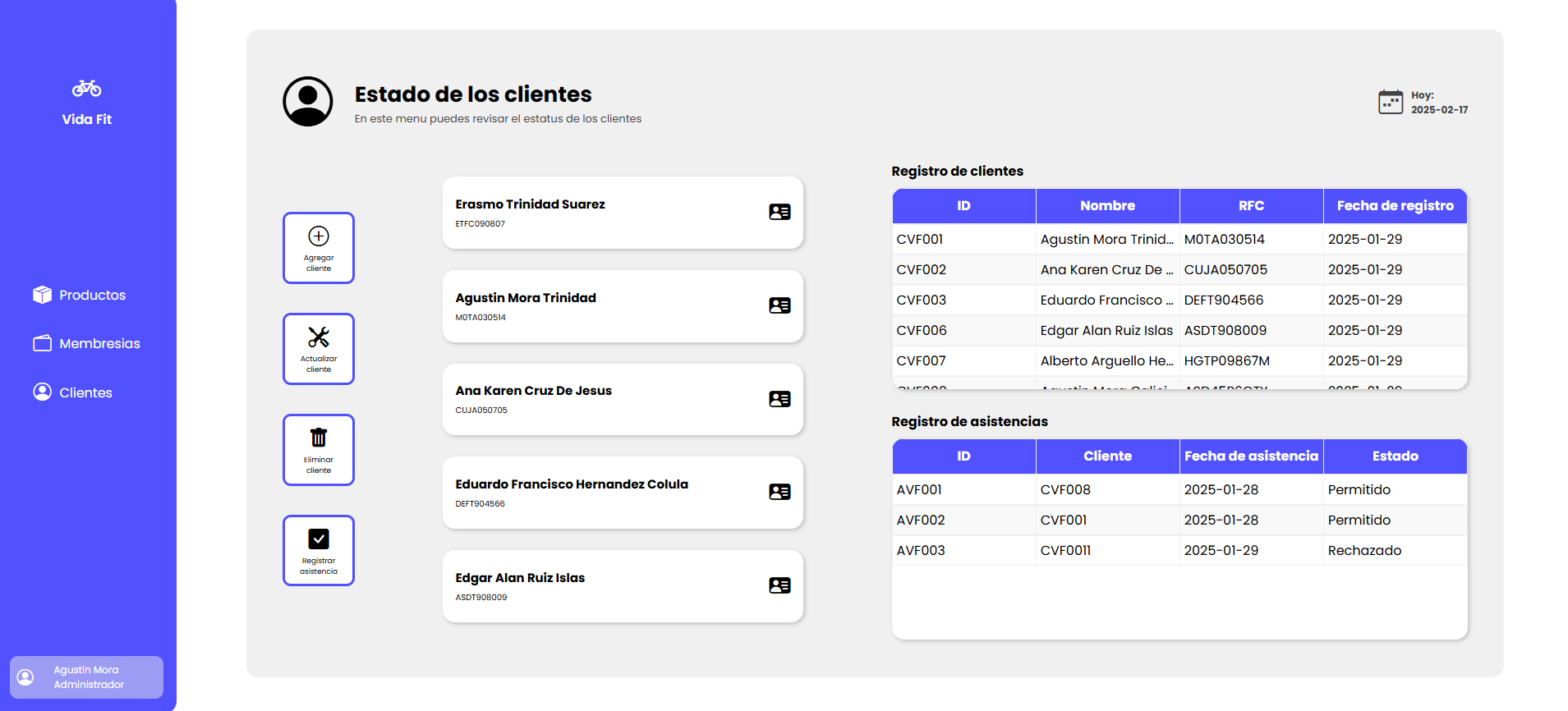Click the CVF0011 cell in asistencias table

(1107, 551)
